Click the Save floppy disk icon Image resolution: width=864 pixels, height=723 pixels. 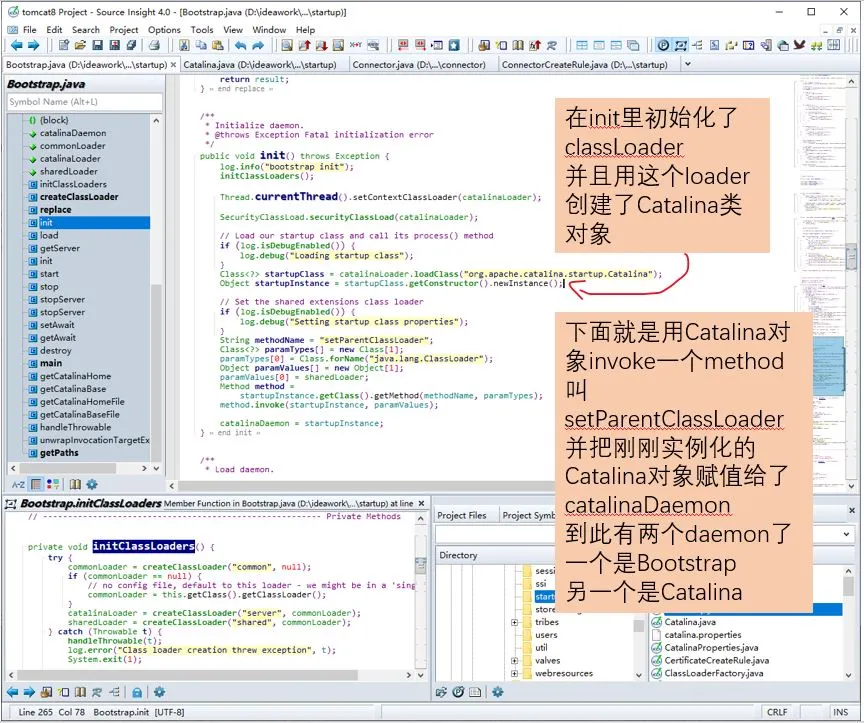coord(98,45)
